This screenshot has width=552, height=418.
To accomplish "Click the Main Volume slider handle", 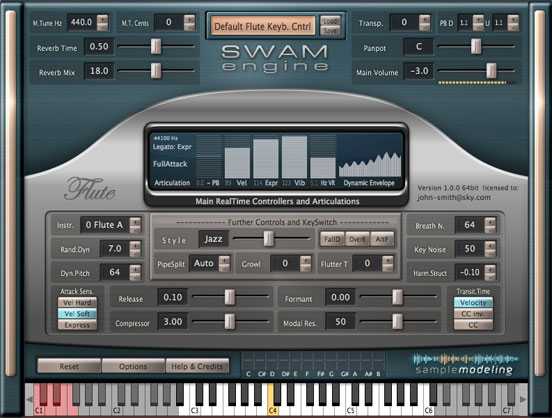I will coord(491,71).
